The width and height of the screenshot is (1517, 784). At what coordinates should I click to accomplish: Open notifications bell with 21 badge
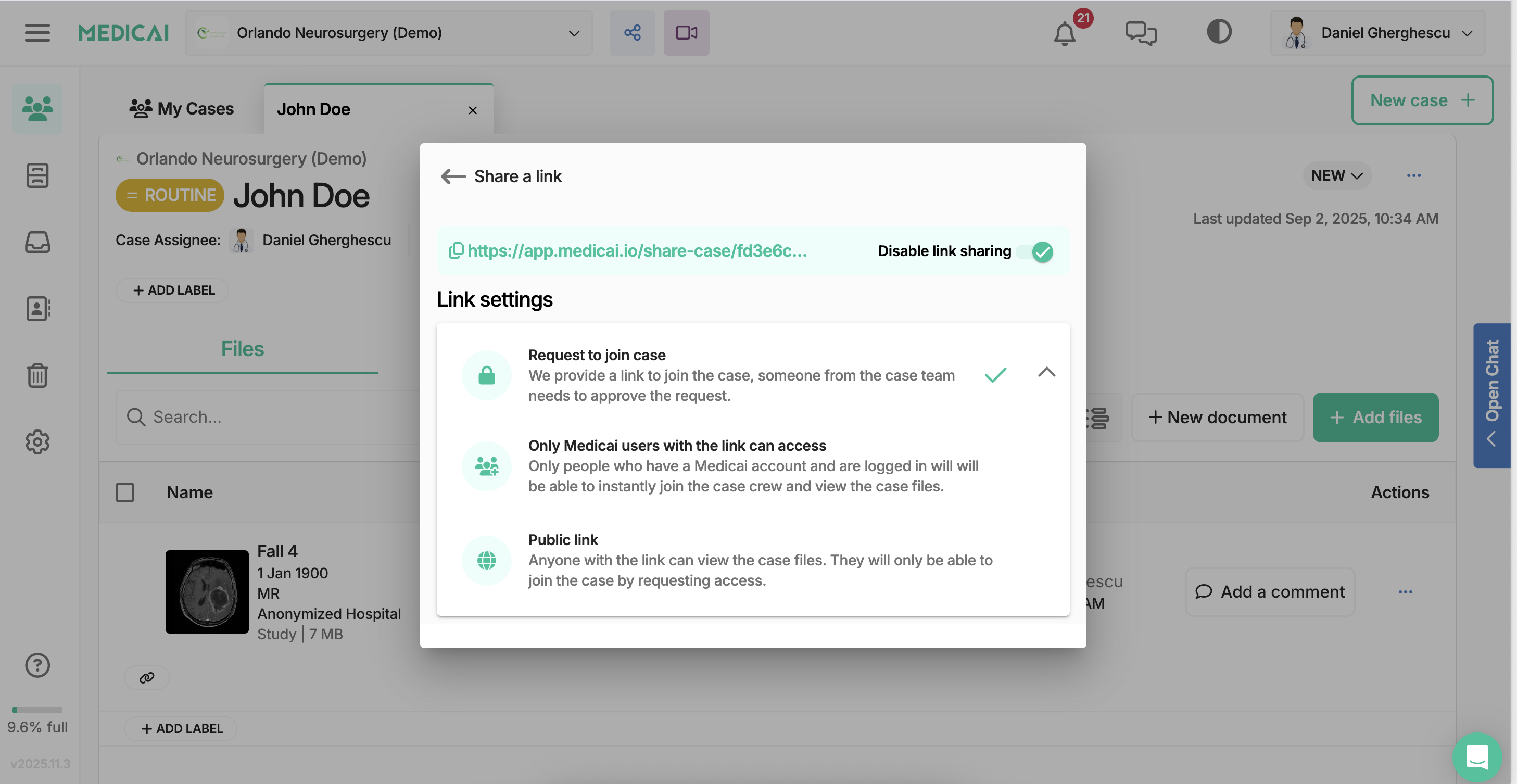point(1065,33)
